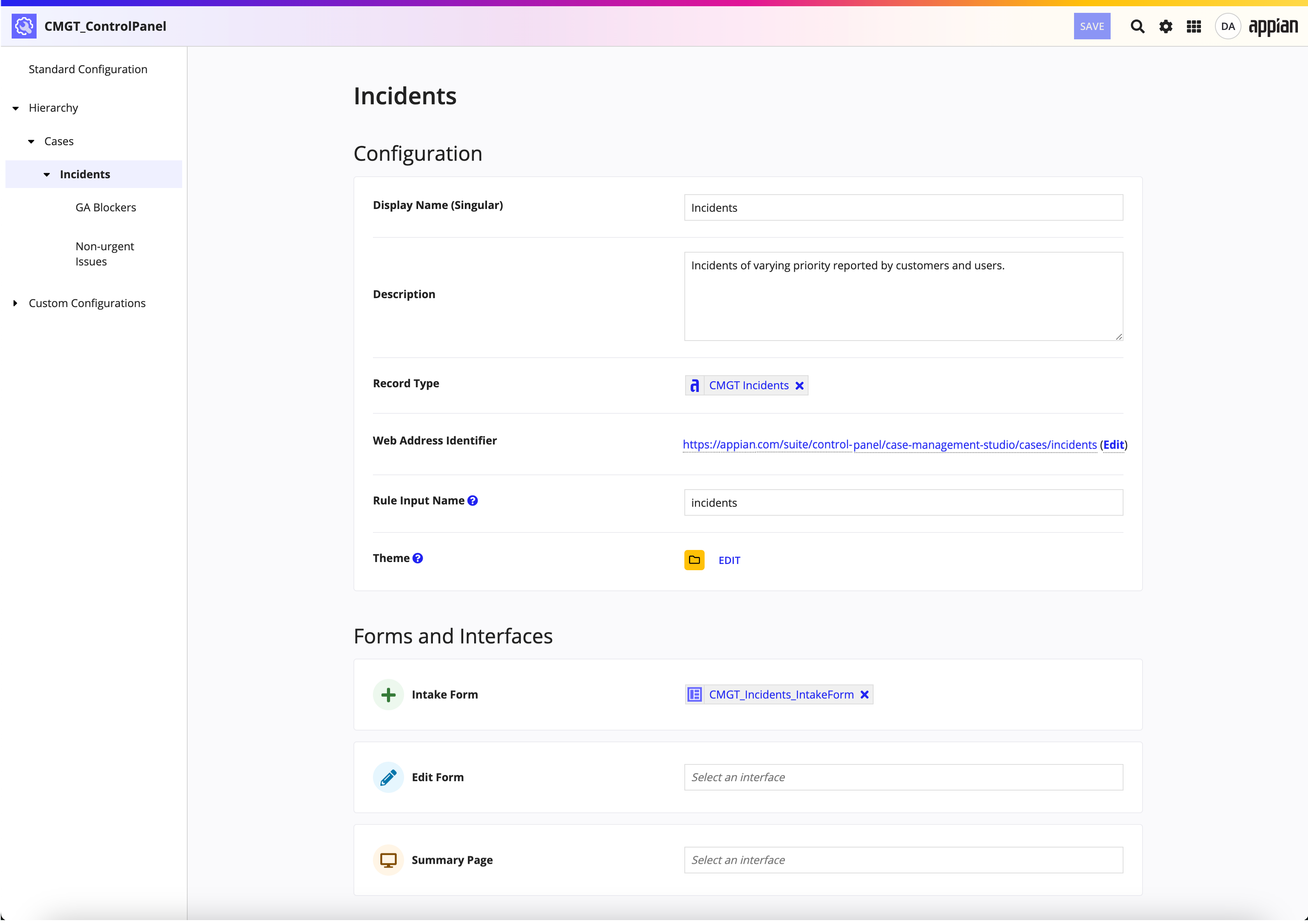Open the incidents web address link
The width and height of the screenshot is (1308, 924).
click(889, 445)
